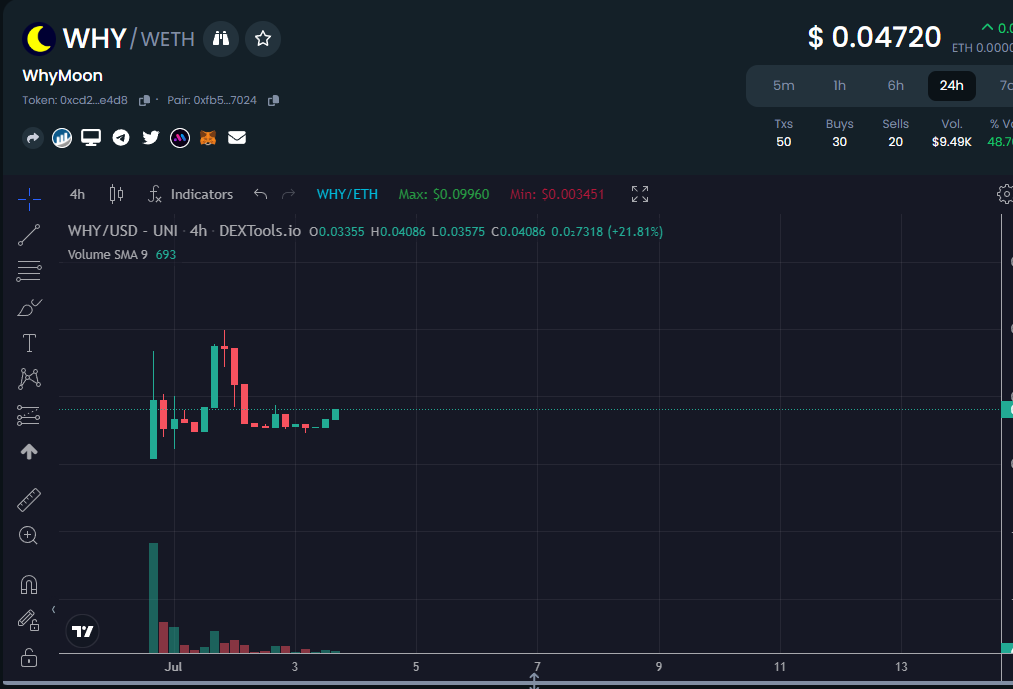
Task: Open the Twitter link icon
Action: (151, 138)
